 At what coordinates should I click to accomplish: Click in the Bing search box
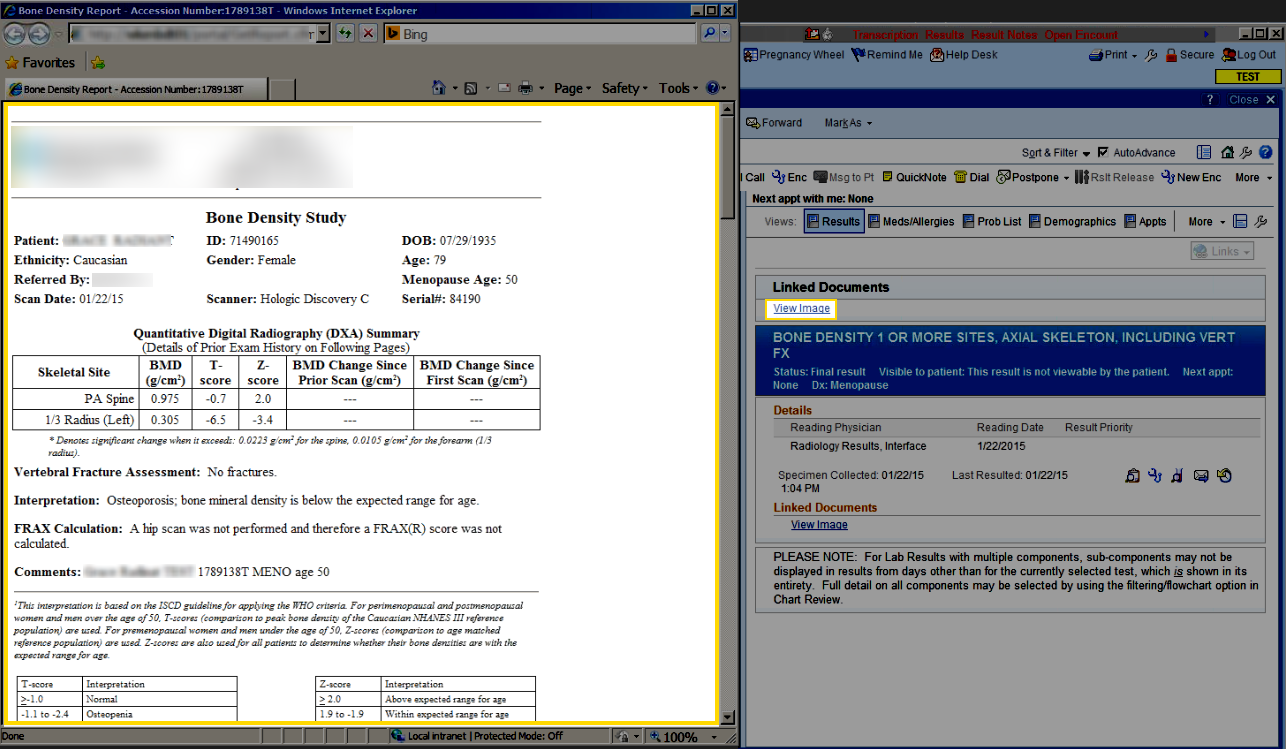(x=545, y=34)
